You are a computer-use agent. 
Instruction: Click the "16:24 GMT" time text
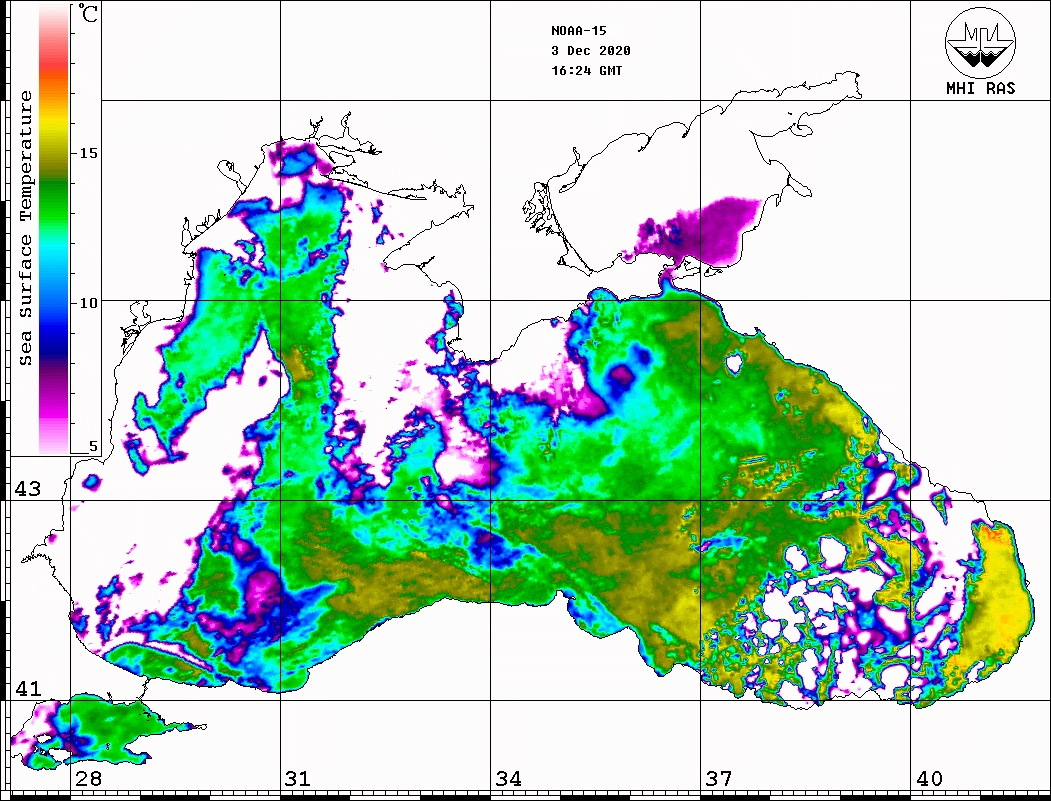point(586,70)
